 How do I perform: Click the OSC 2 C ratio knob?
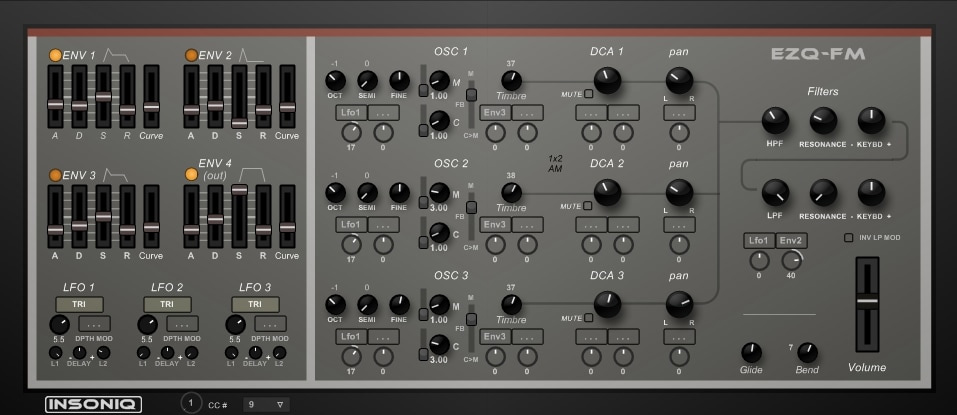coord(439,233)
